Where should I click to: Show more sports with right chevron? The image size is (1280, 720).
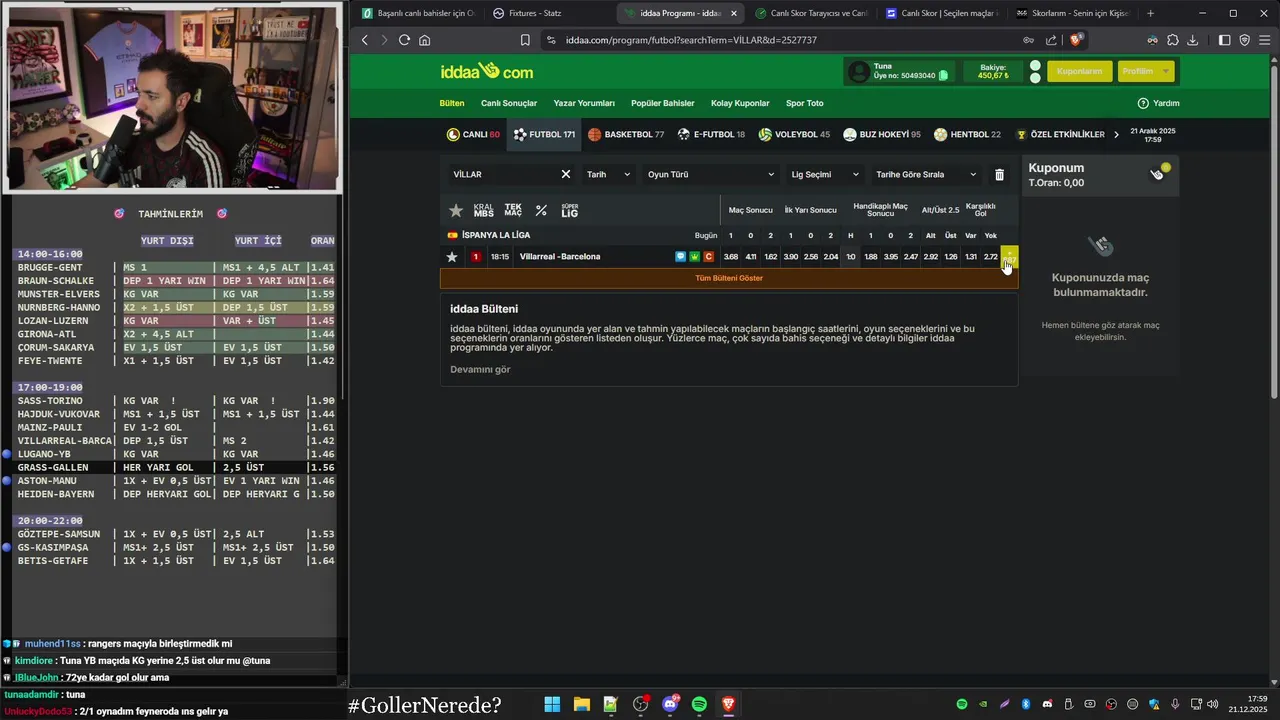point(1116,134)
